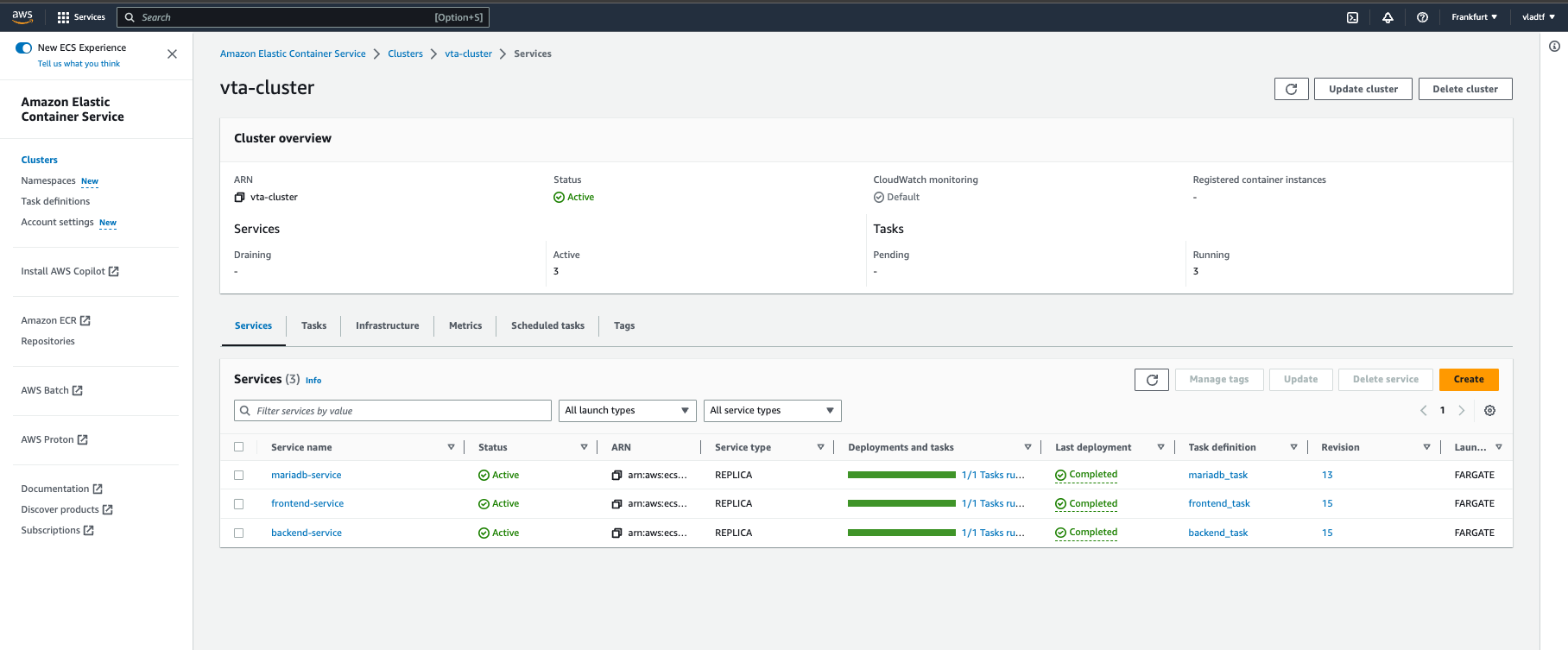This screenshot has height=650, width=1568.
Task: Open the Amazon ECR external link
Action: click(55, 320)
